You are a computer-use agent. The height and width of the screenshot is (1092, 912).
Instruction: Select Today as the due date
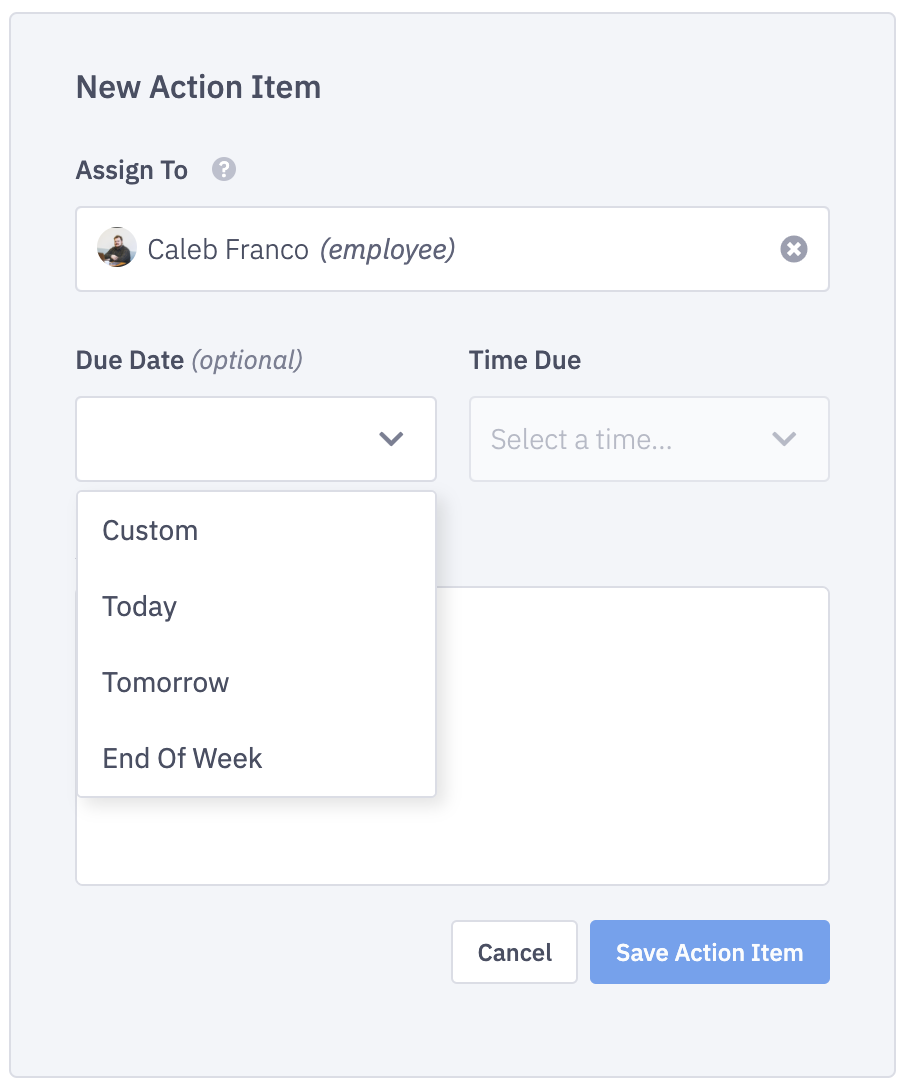pyautogui.click(x=139, y=606)
